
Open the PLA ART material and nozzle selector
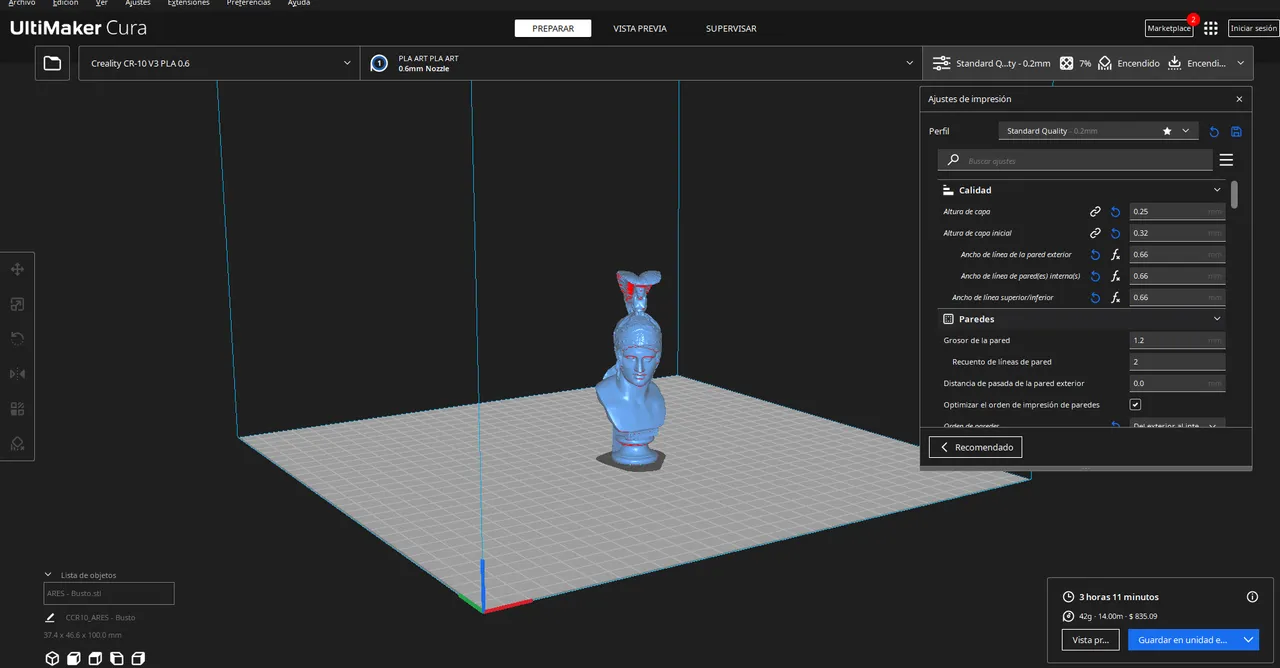[x=641, y=63]
